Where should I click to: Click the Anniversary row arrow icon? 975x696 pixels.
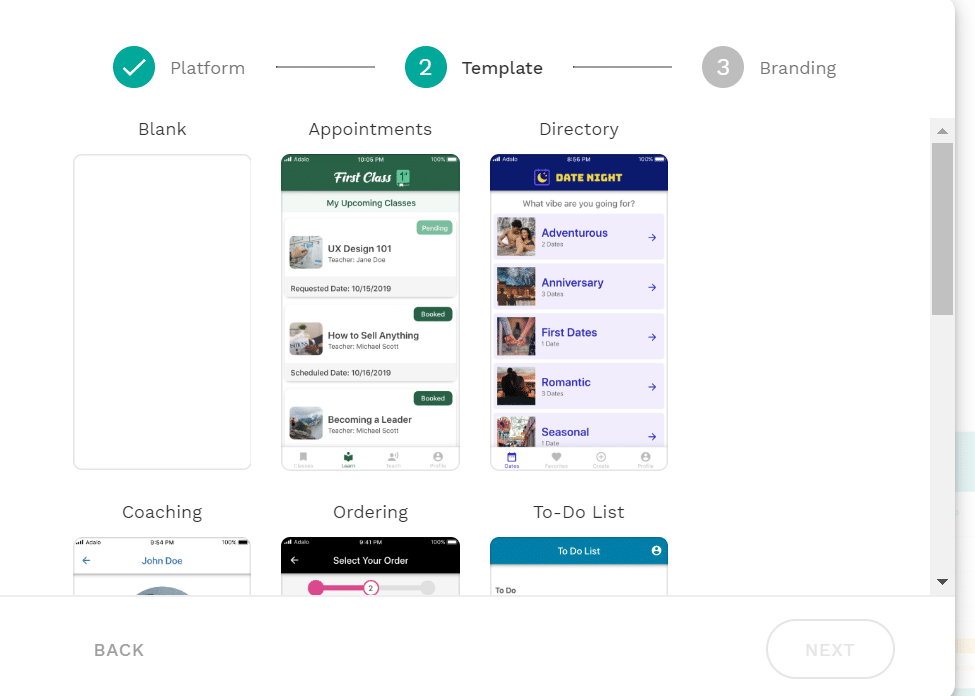(x=652, y=287)
